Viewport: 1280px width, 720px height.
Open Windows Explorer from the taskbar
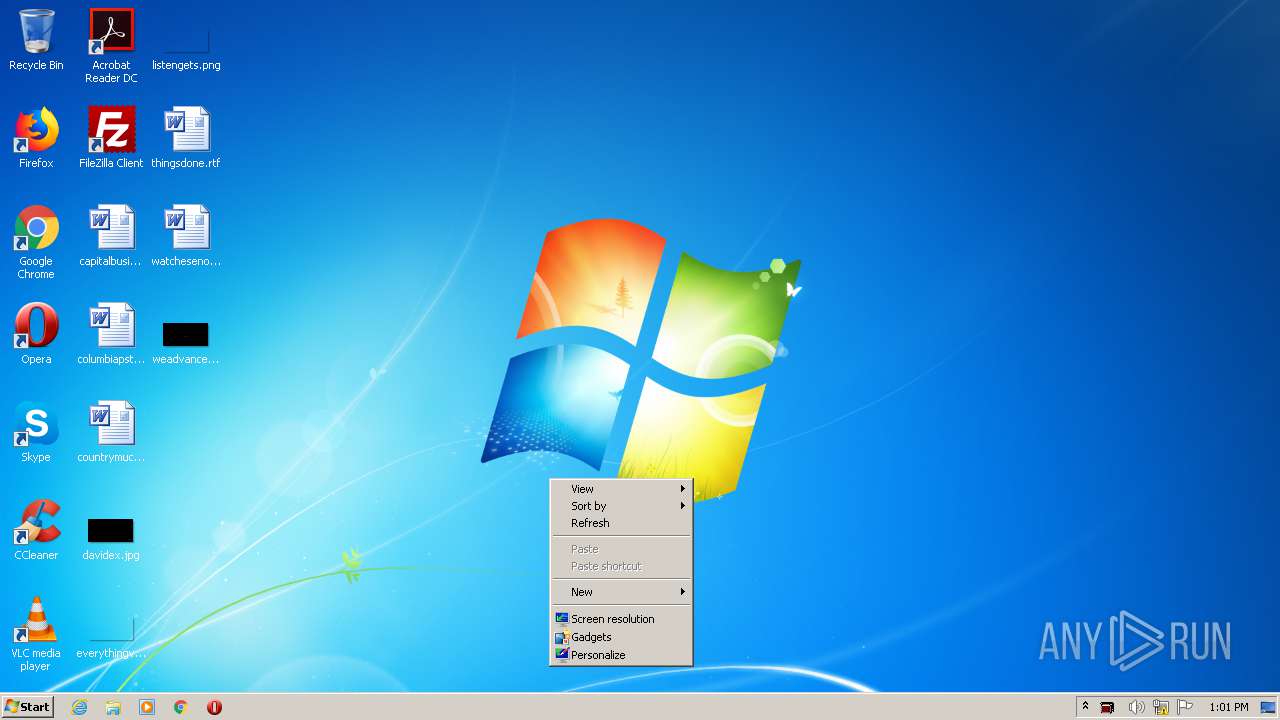pos(113,707)
